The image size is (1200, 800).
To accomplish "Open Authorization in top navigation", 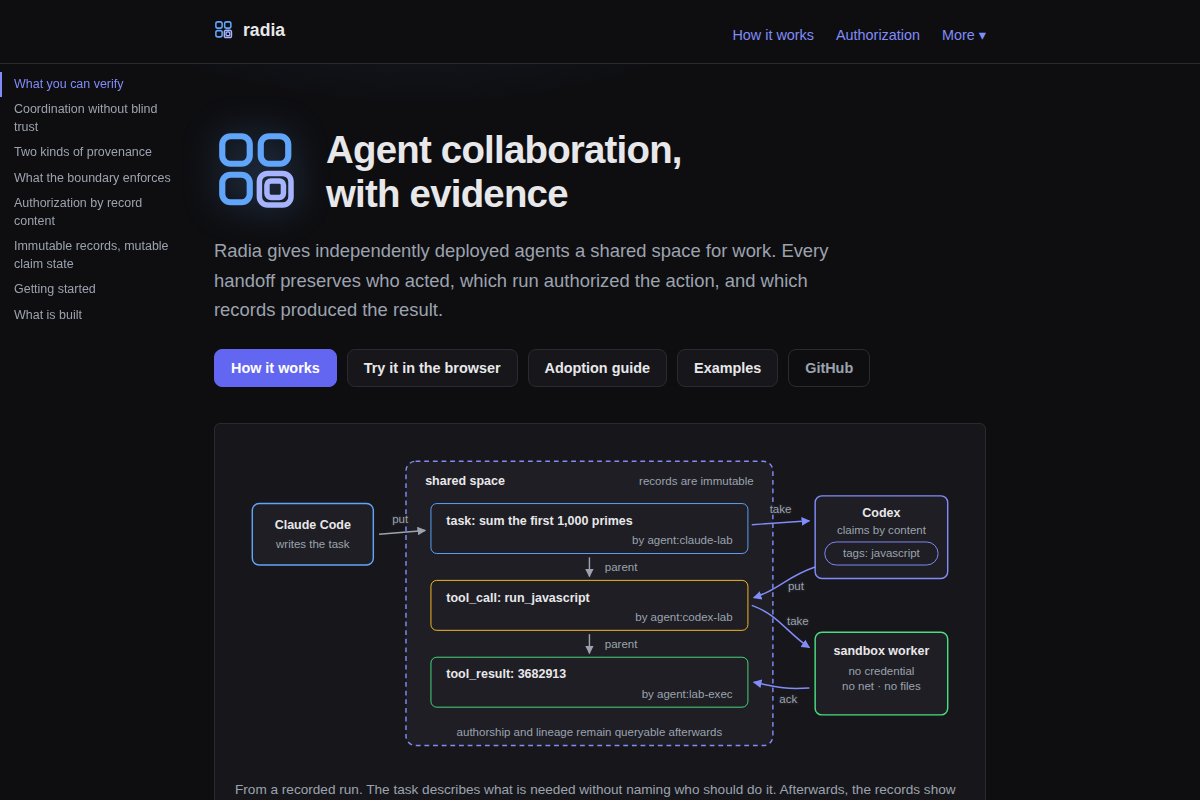I will pos(878,35).
